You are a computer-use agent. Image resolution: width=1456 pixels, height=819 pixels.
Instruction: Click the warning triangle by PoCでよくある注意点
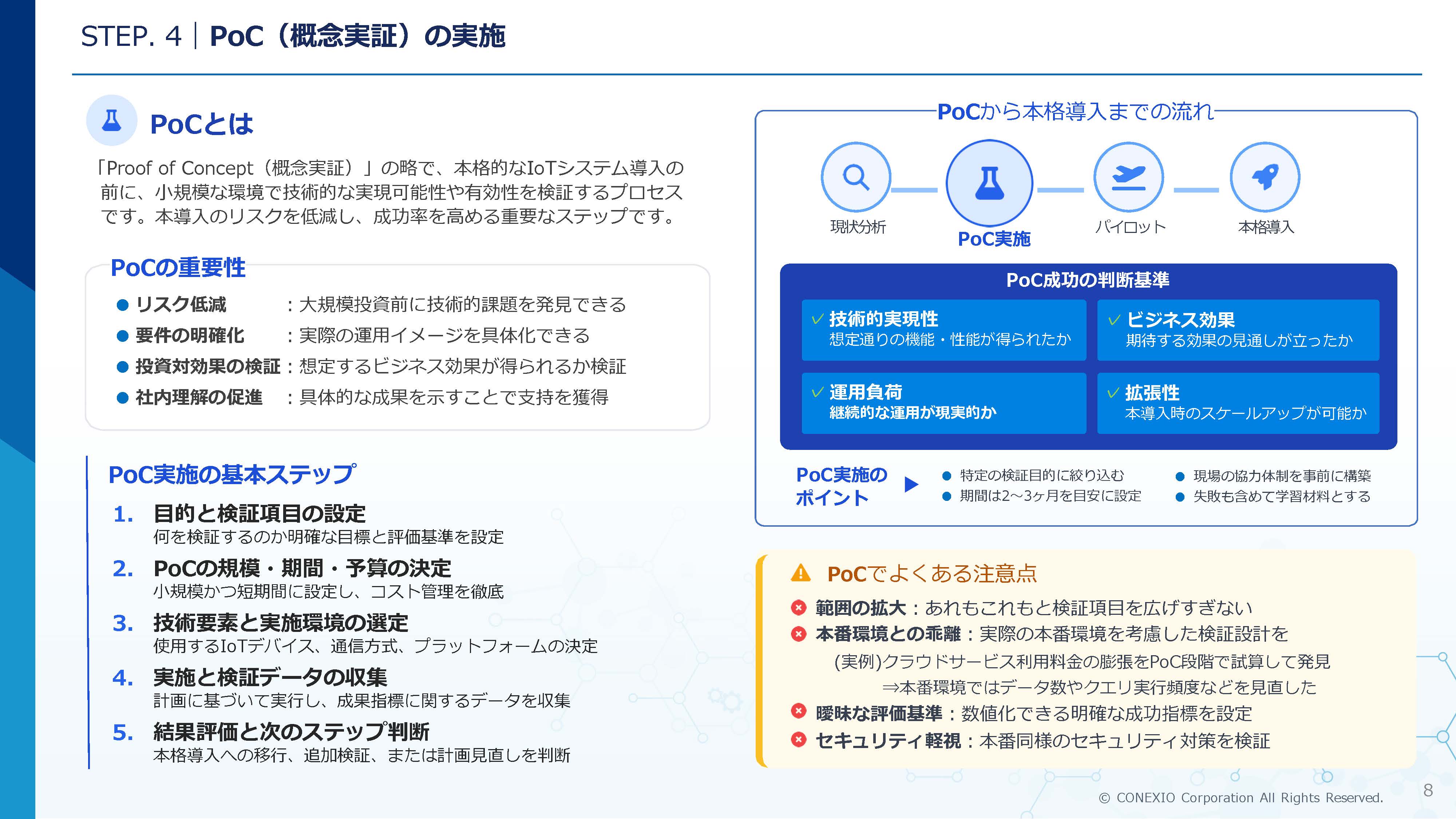tap(800, 573)
